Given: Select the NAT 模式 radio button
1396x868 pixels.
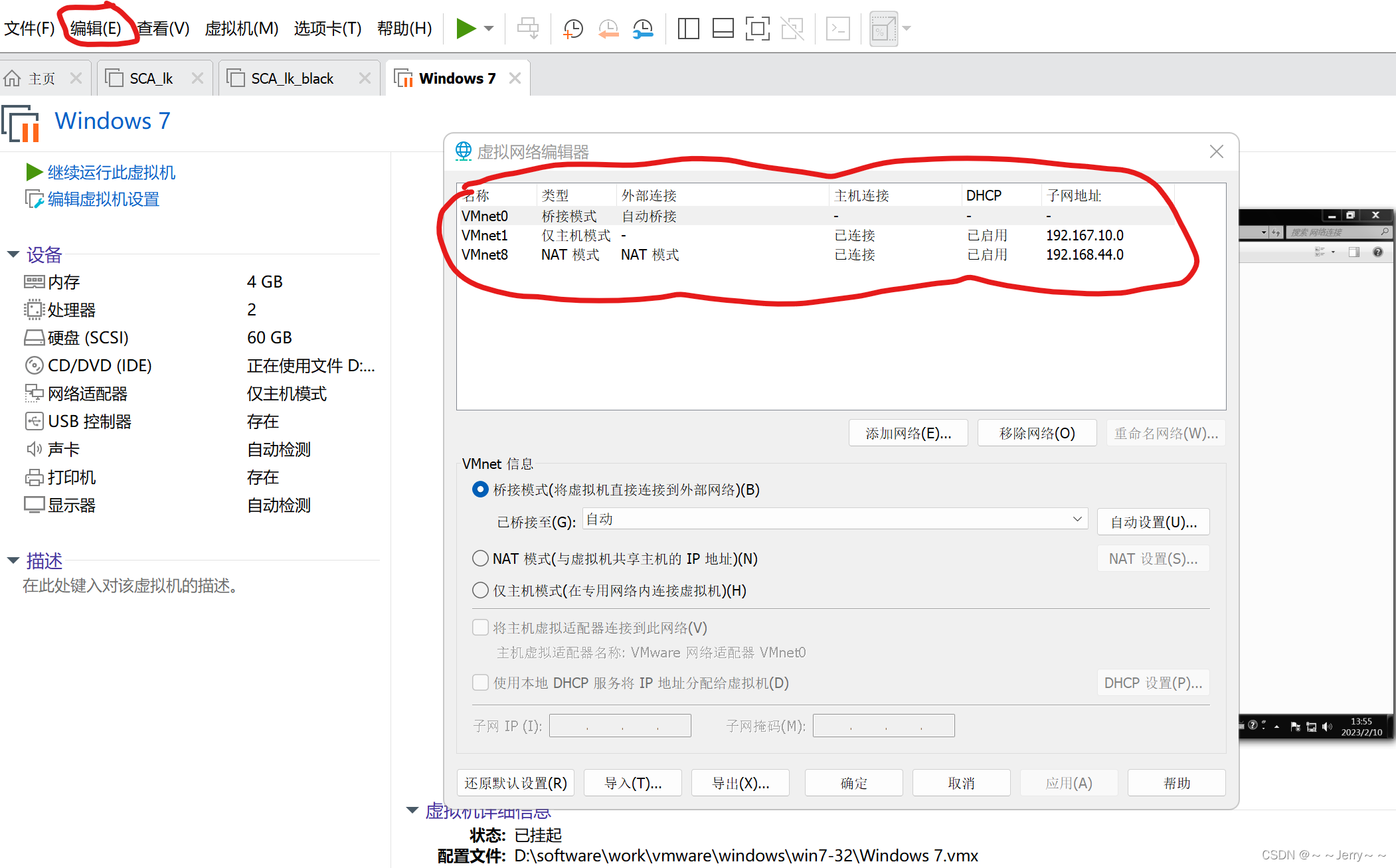Looking at the screenshot, I should click(x=480, y=559).
